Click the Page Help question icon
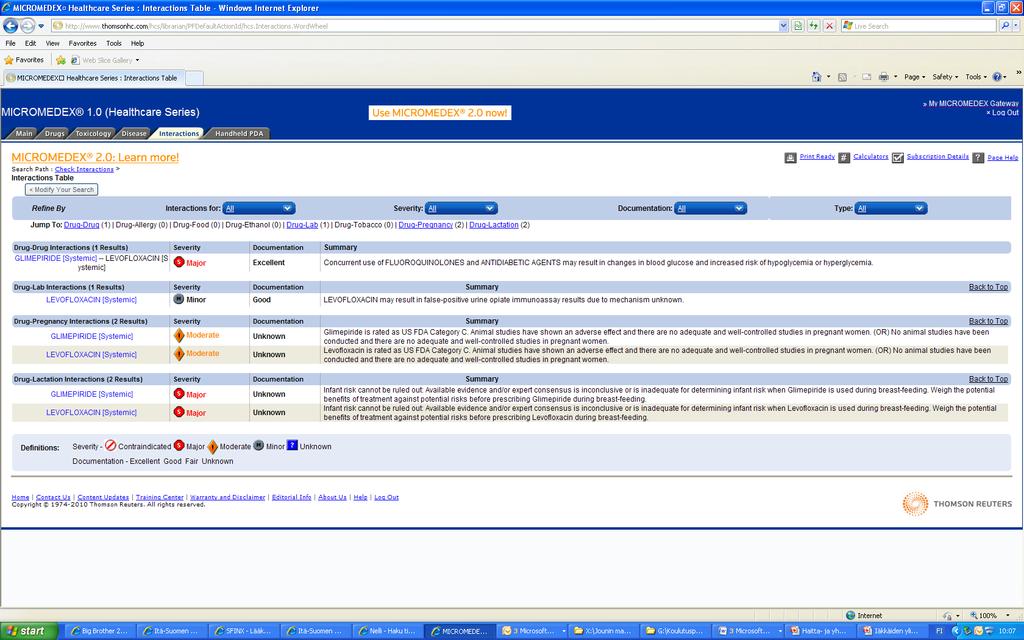This screenshot has width=1024, height=640. 978,157
